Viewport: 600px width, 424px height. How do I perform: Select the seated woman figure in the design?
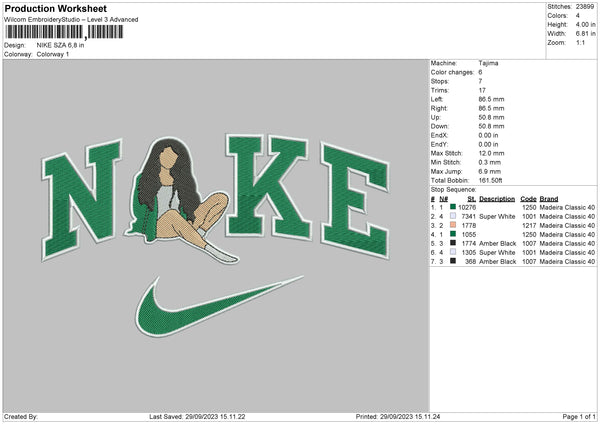click(x=182, y=200)
